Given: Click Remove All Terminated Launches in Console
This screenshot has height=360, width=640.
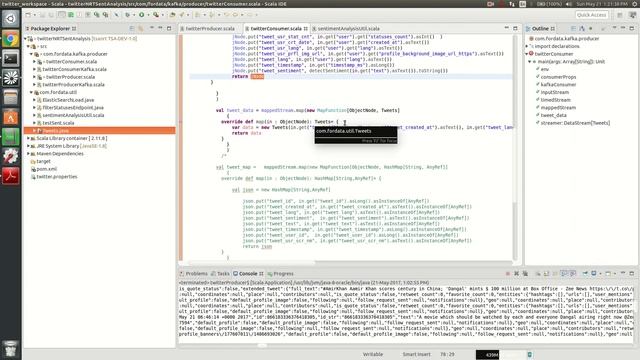Looking at the screenshot, I should point(525,273).
